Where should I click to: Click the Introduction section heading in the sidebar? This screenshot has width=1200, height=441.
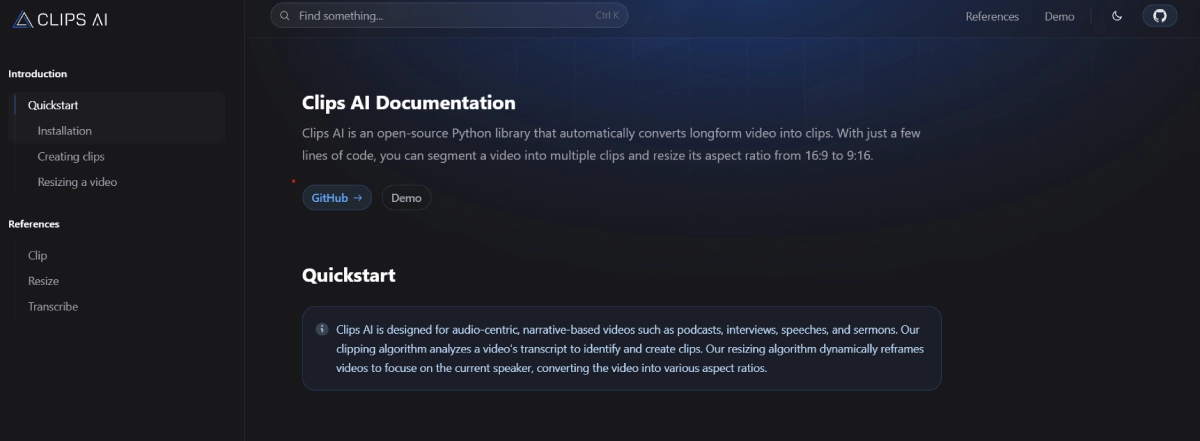(37, 74)
